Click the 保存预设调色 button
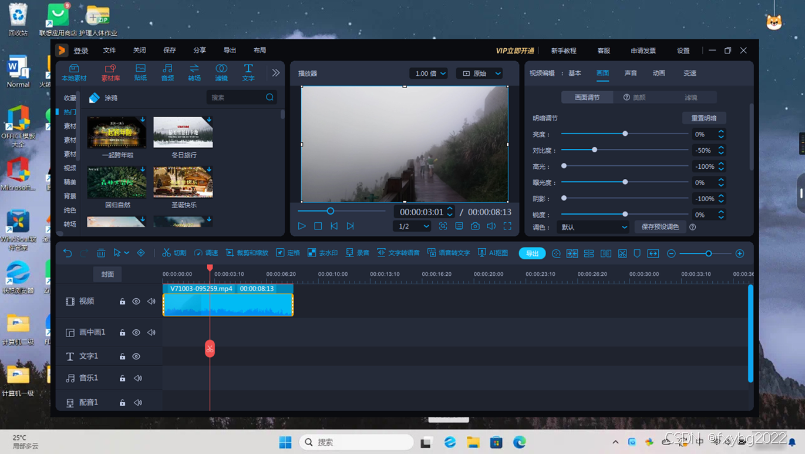805x454 pixels. click(x=659, y=227)
